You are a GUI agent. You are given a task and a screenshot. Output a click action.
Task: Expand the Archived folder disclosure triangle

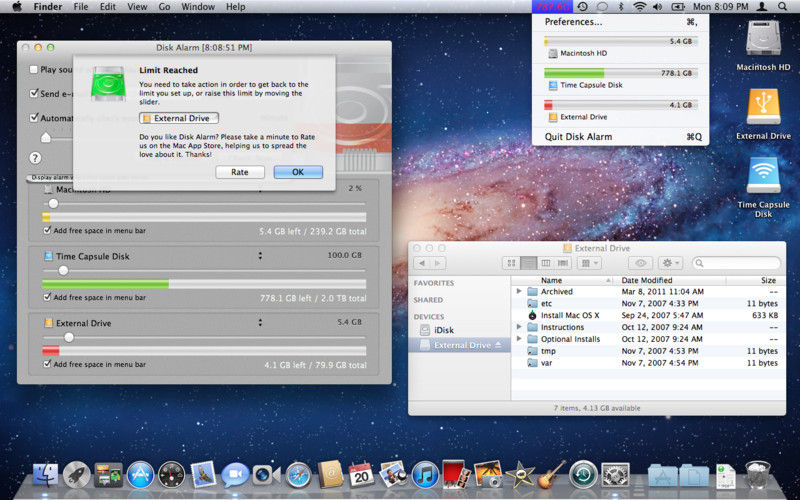tap(519, 291)
